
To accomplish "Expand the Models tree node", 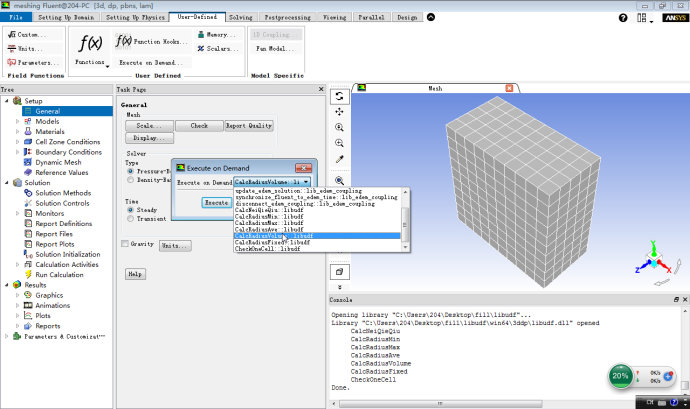I will point(17,121).
